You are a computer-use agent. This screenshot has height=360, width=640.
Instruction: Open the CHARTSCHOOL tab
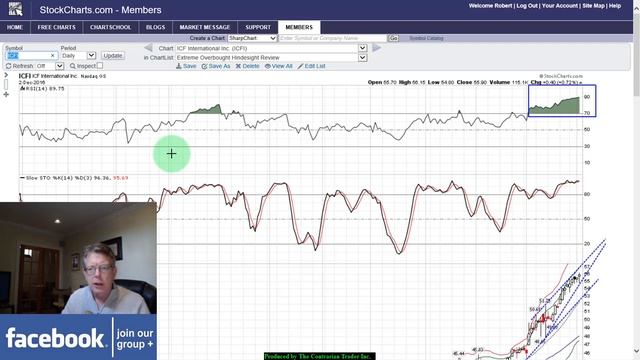pyautogui.click(x=110, y=27)
